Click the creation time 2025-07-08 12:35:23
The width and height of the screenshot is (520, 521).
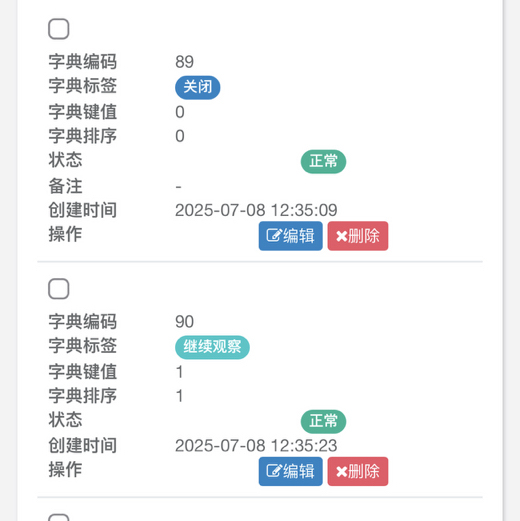click(256, 446)
